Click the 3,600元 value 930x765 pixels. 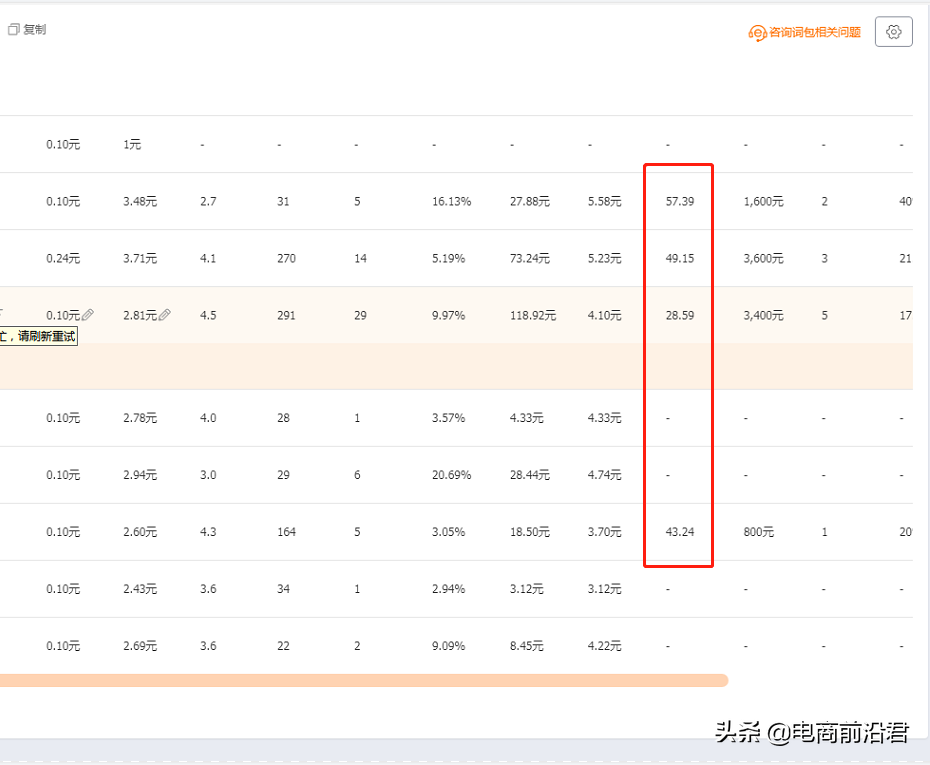[763, 259]
